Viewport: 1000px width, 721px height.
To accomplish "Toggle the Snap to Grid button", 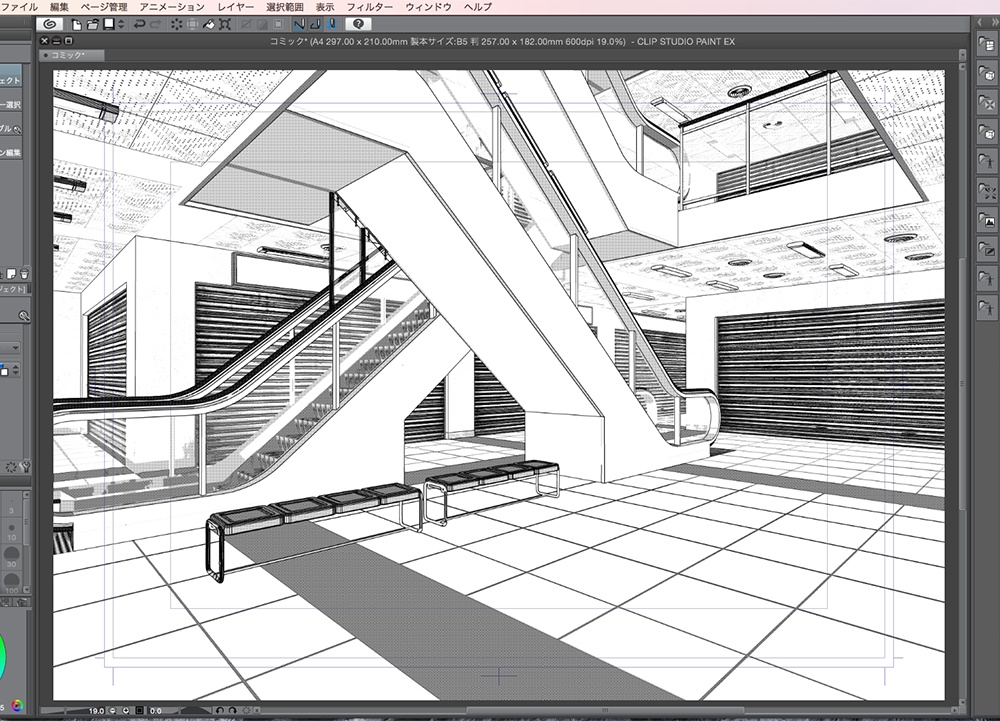I will (330, 23).
